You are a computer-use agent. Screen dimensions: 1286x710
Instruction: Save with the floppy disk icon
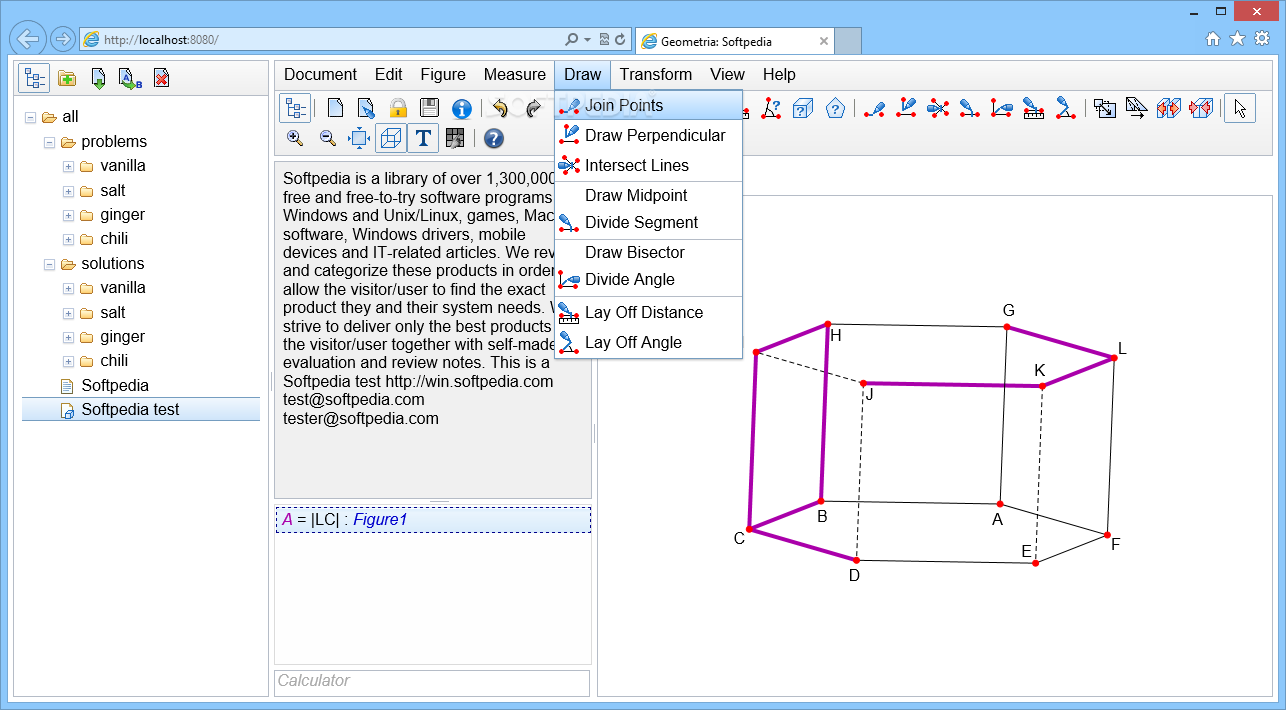[x=429, y=108]
